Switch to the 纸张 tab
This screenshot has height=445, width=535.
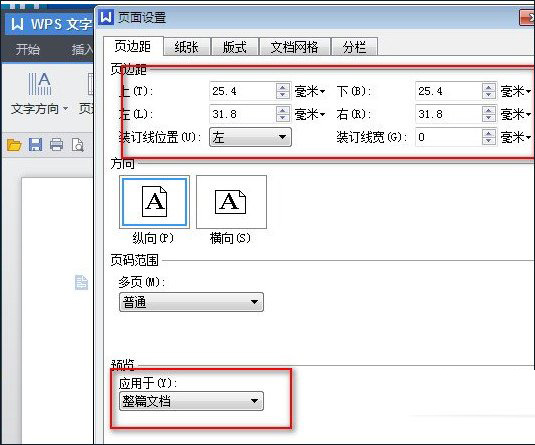pos(187,47)
